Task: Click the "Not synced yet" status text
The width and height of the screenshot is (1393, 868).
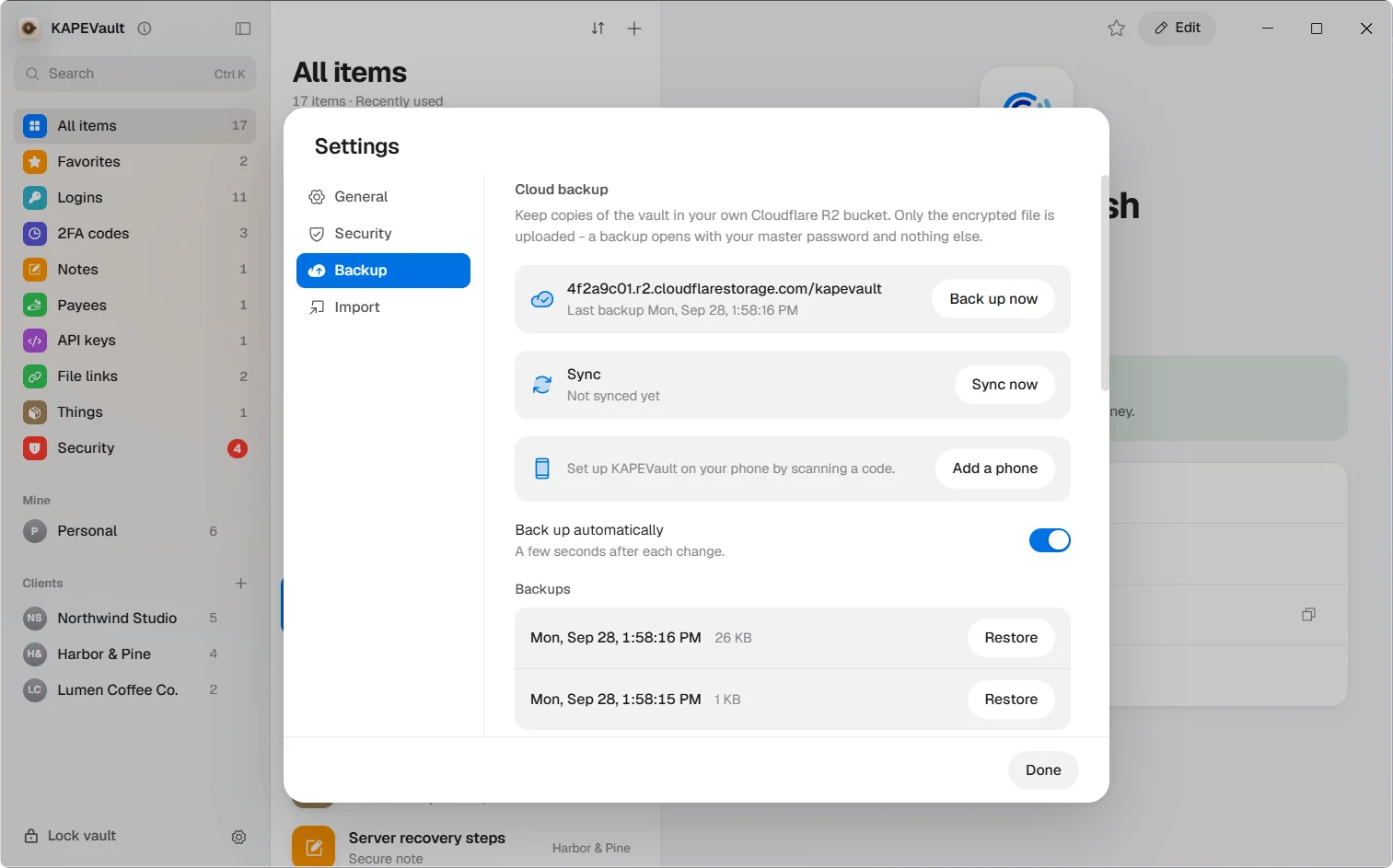Action: coord(613,396)
